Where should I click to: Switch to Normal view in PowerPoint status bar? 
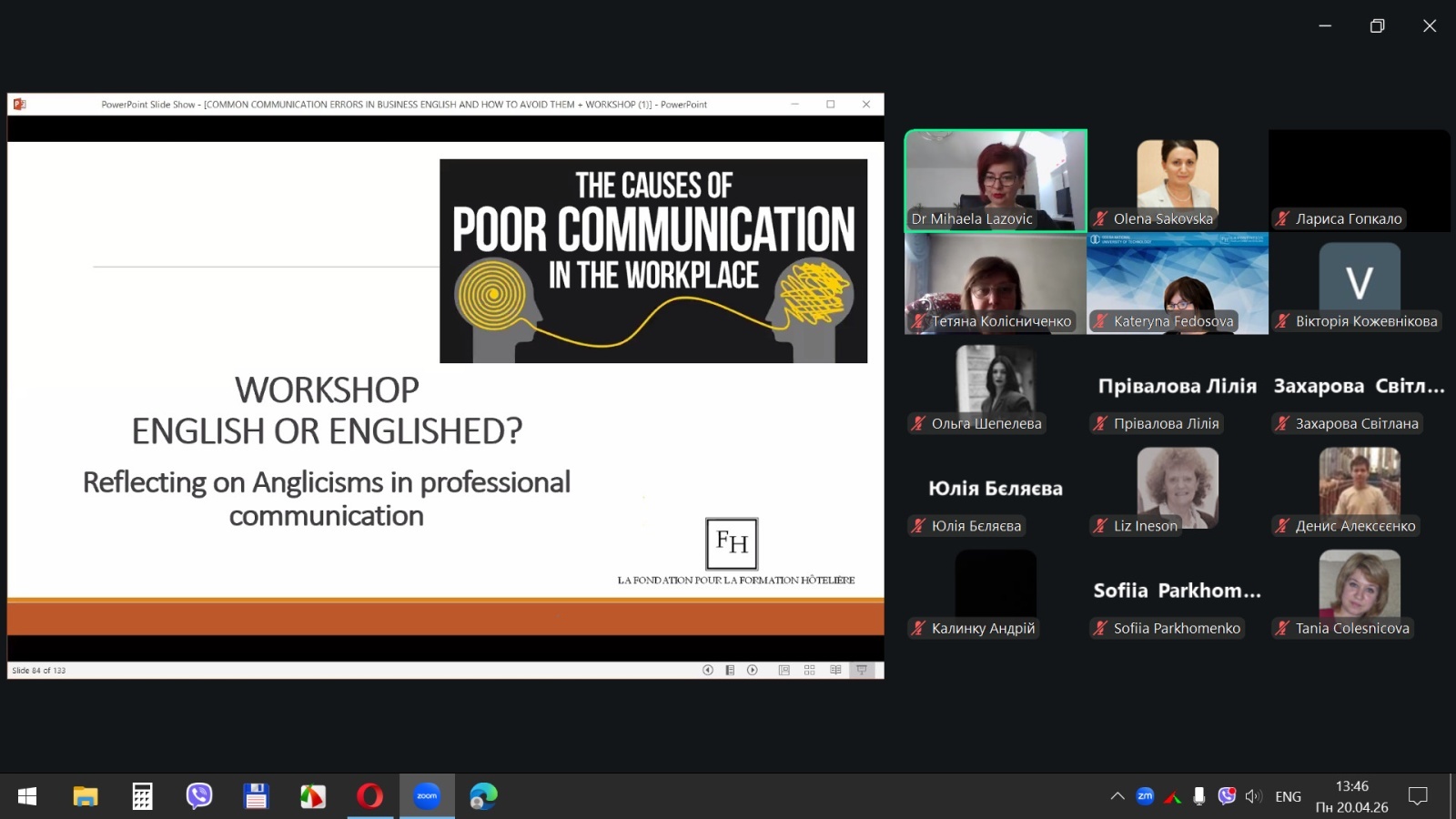pyautogui.click(x=784, y=670)
